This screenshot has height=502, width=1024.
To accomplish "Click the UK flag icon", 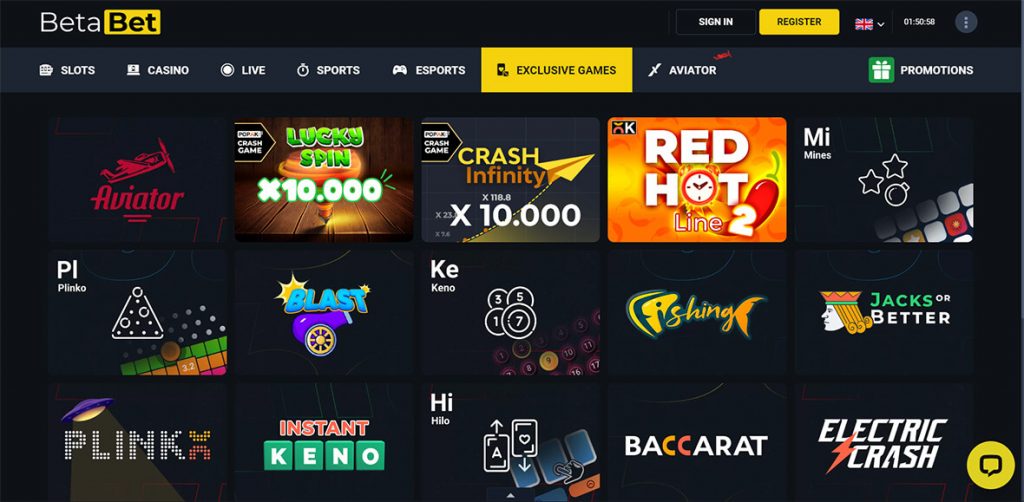I will point(863,24).
